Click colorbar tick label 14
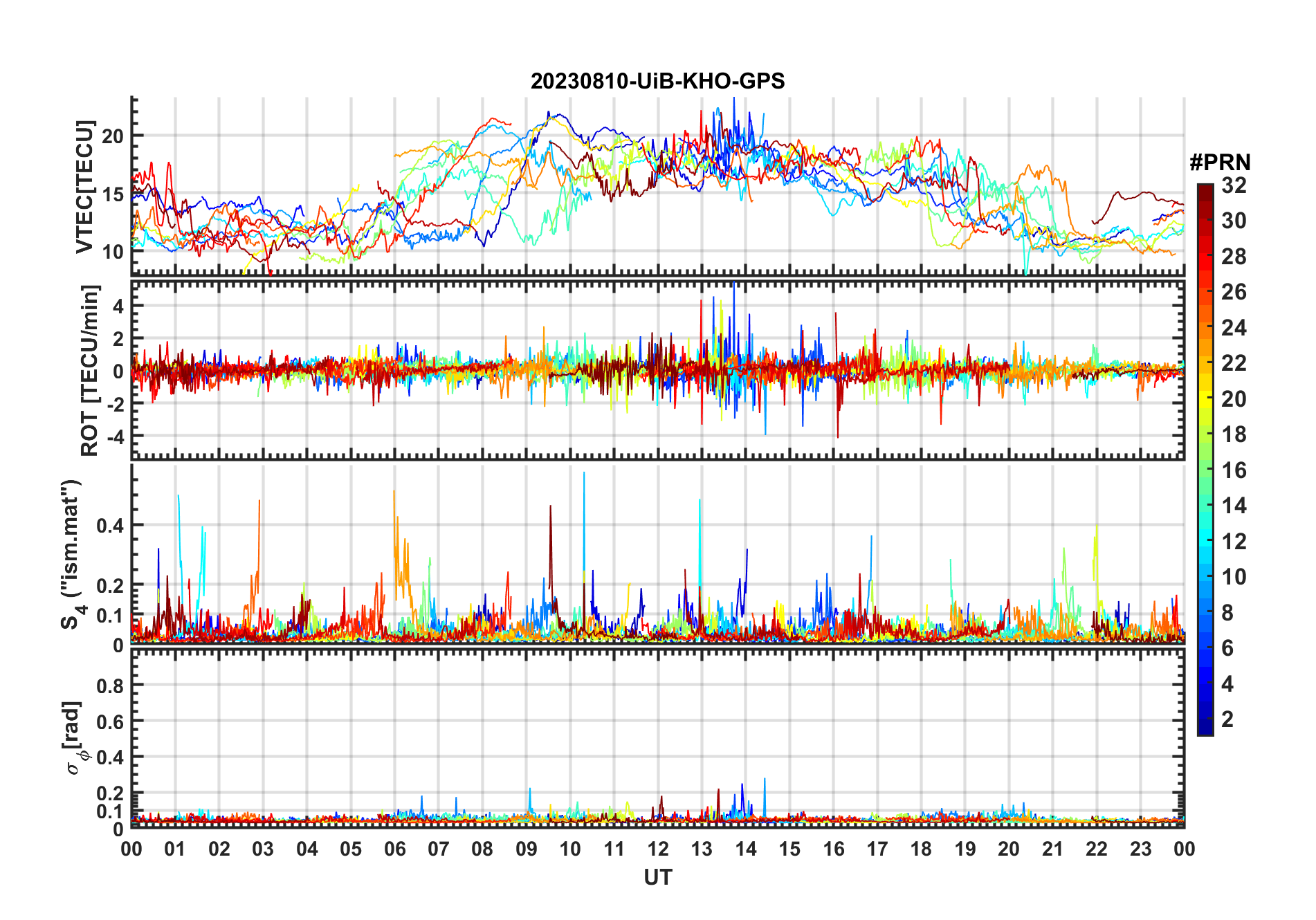Image resolution: width=1316 pixels, height=920 pixels. (x=1234, y=506)
